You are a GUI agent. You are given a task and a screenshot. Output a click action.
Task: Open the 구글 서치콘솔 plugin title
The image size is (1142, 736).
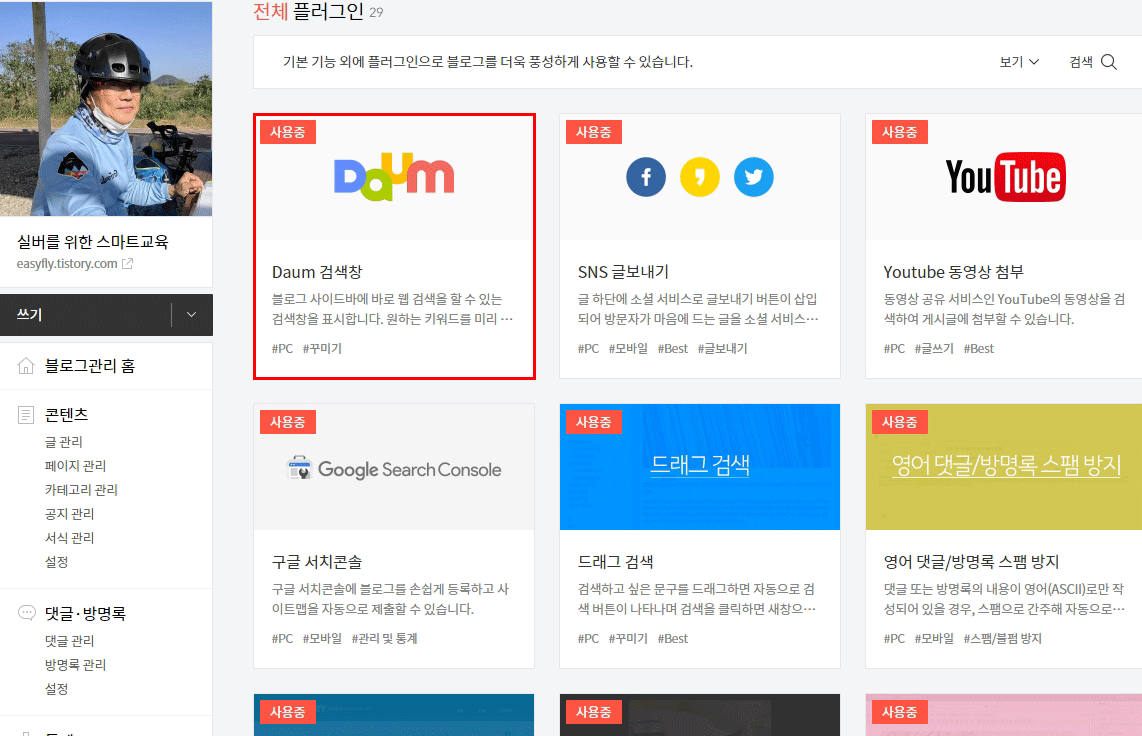pyautogui.click(x=317, y=562)
